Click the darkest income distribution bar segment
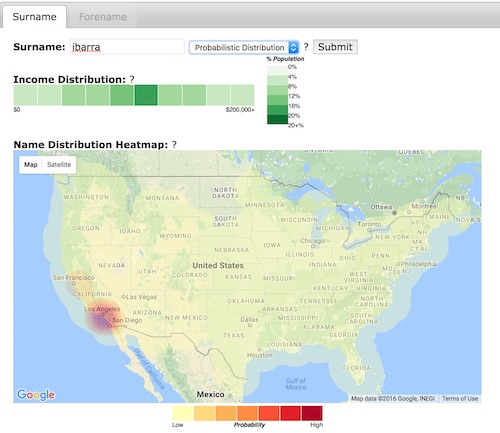The height and width of the screenshot is (433, 500). 146,95
